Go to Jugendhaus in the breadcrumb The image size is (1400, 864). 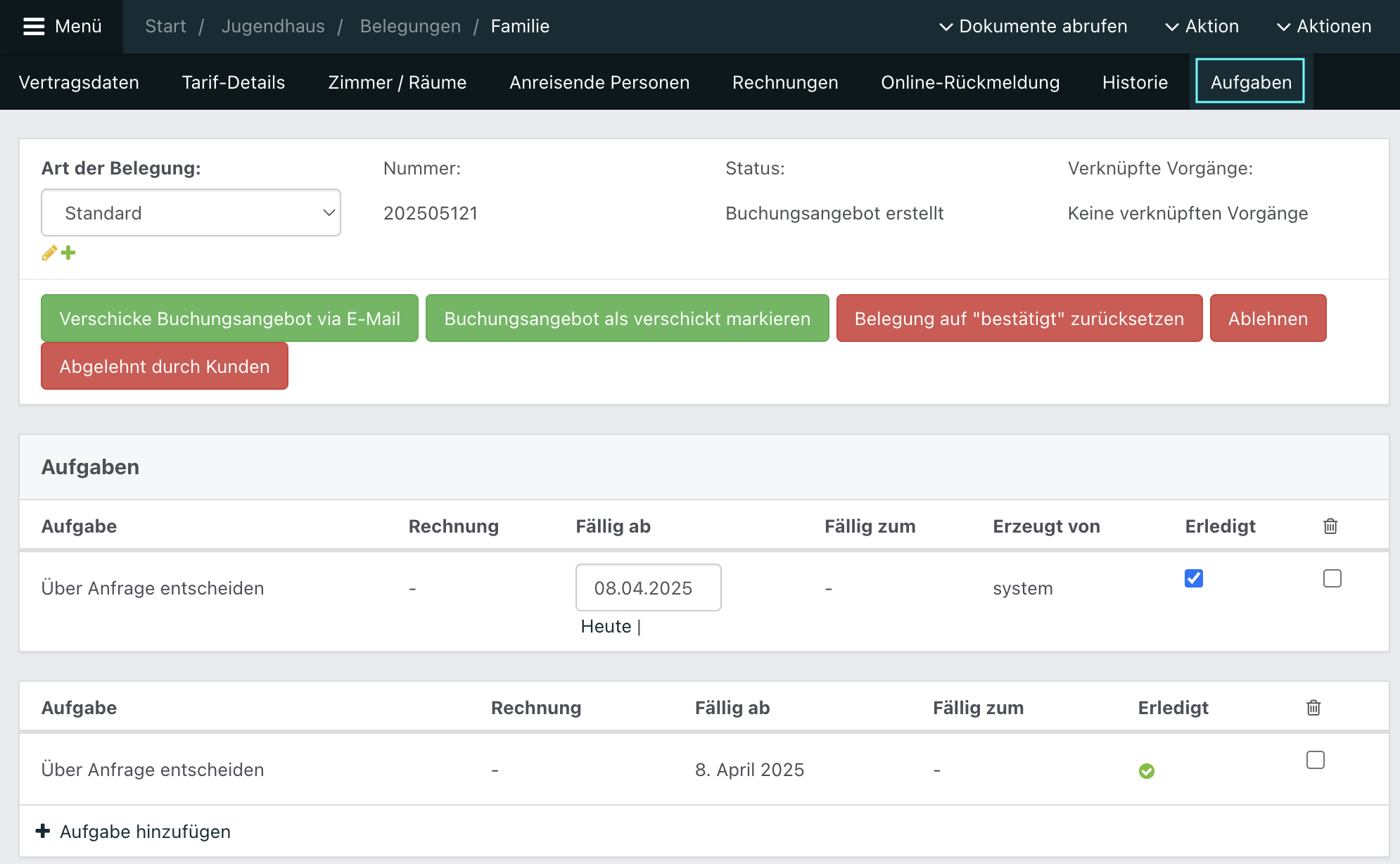273,26
